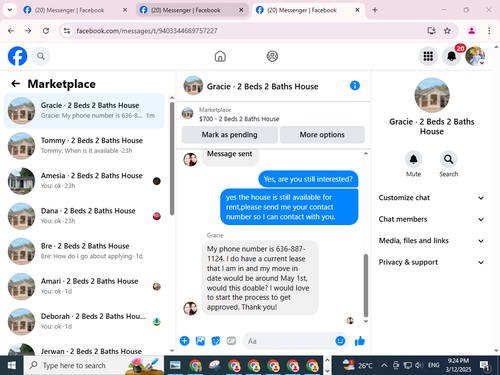Click the chat messages scrollbar
Image resolution: width=500 pixels, height=375 pixels.
tap(366, 285)
